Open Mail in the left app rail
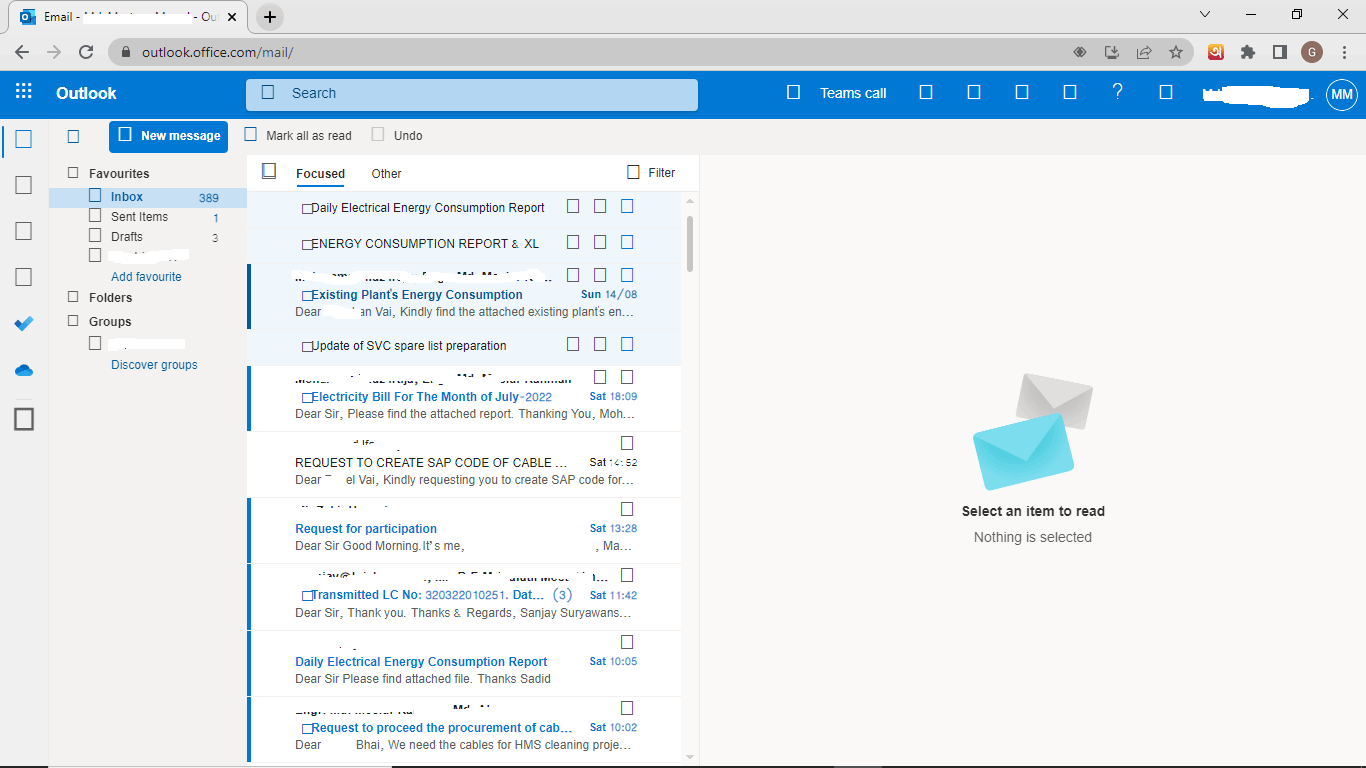 coord(24,139)
